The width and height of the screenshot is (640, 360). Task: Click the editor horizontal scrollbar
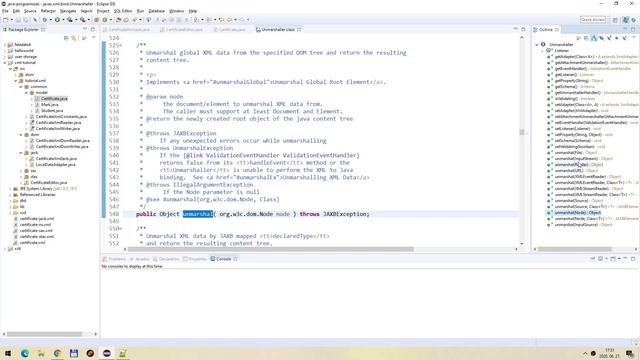point(271,249)
